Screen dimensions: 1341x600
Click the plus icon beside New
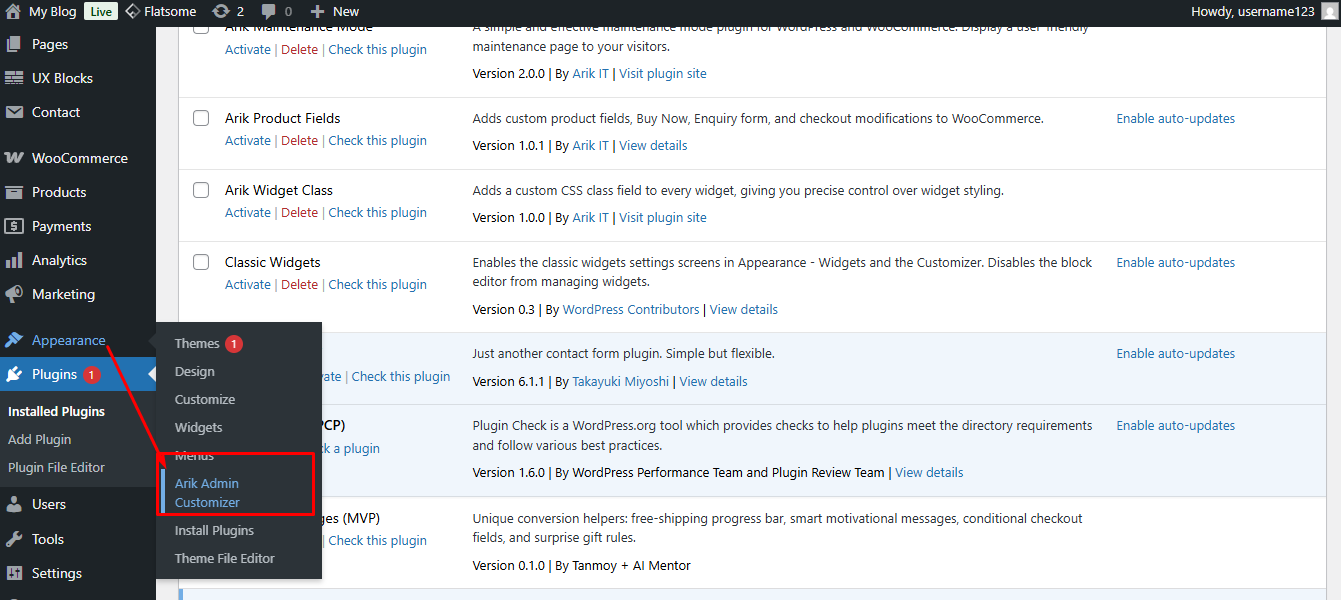(317, 12)
